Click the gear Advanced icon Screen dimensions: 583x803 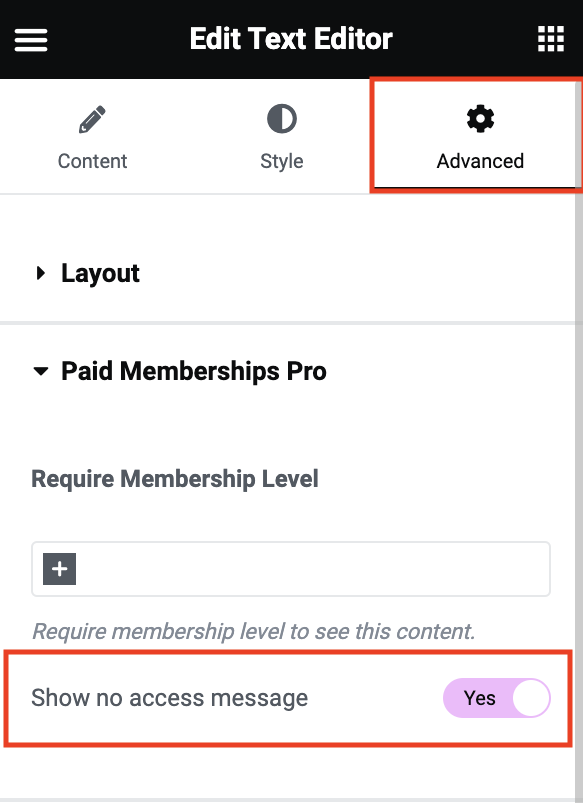click(x=480, y=119)
